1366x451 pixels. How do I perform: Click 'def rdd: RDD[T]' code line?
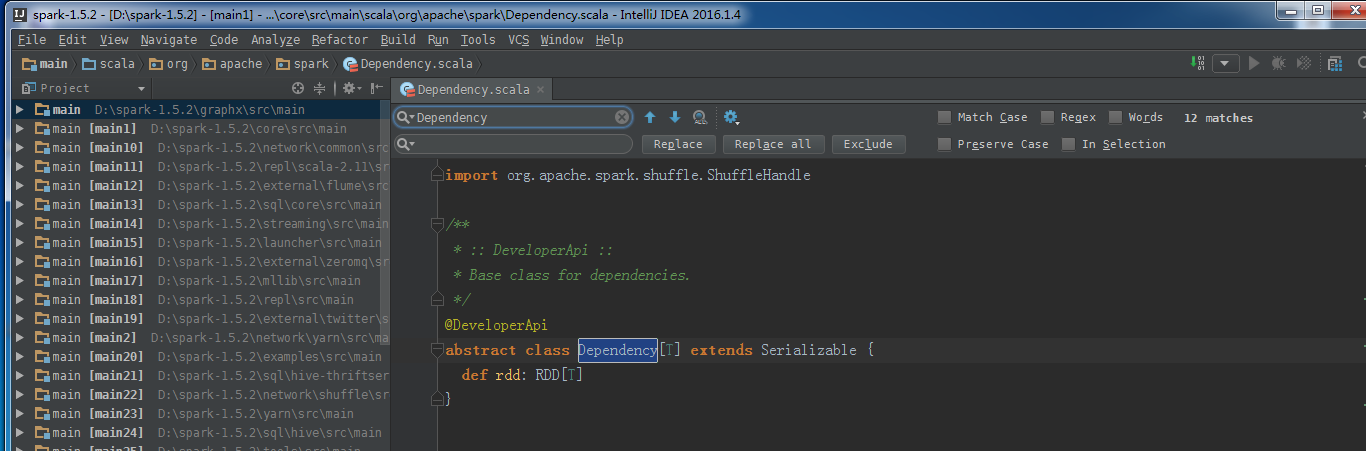tap(522, 375)
